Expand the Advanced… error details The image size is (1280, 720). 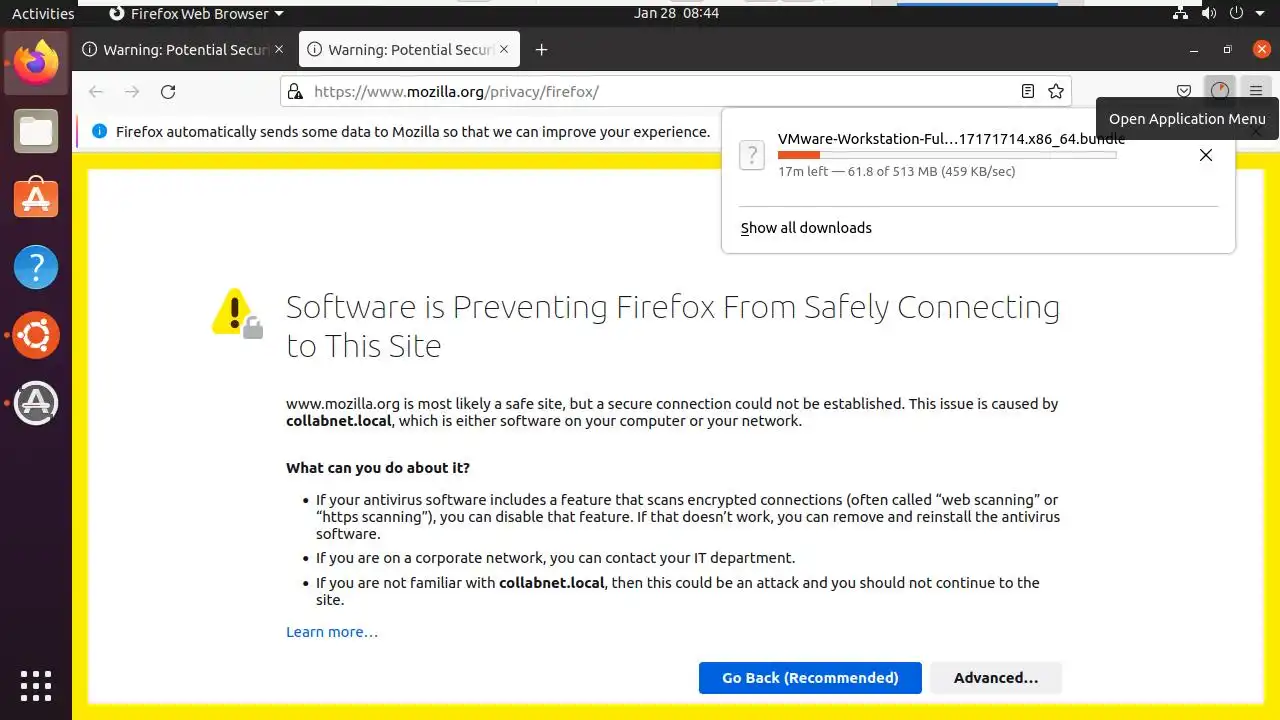pyautogui.click(x=995, y=678)
